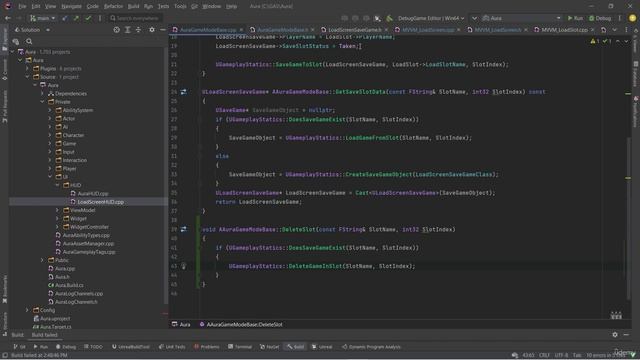
Task: Hide the Solution panel with minus icon
Action: (163, 30)
